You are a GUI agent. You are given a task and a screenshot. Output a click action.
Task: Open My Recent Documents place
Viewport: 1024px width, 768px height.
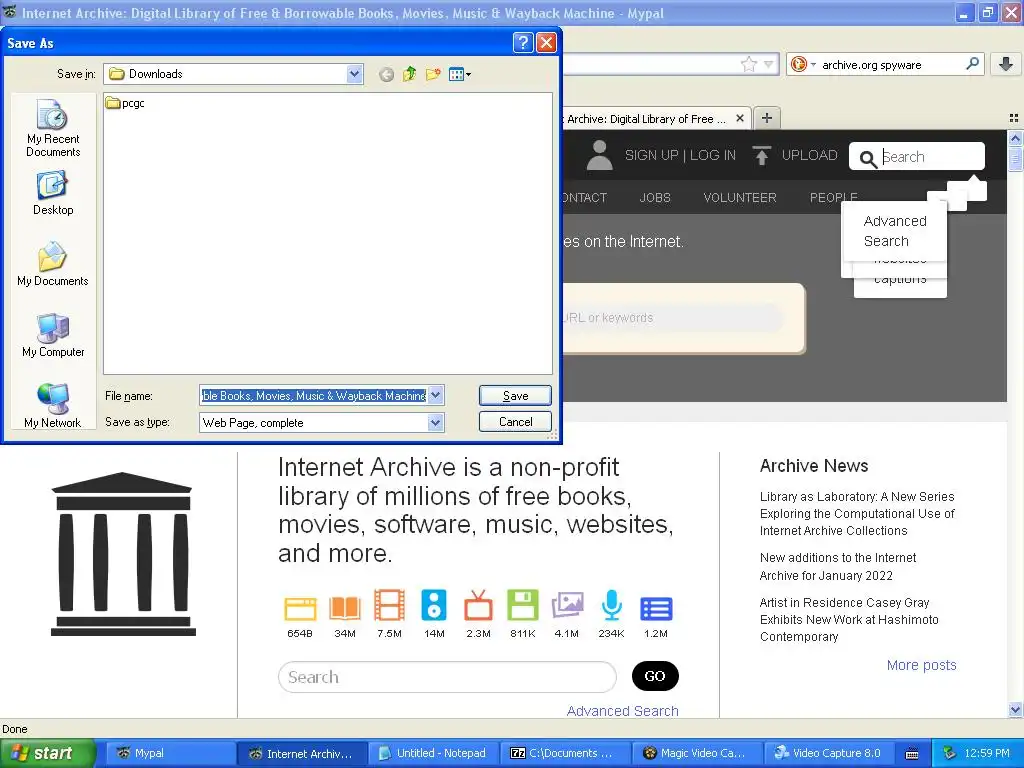[x=53, y=129]
